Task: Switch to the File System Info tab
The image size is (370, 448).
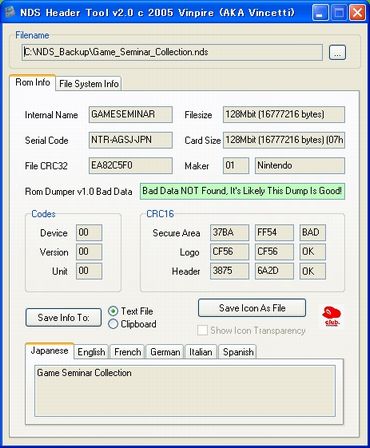Action: click(x=89, y=84)
